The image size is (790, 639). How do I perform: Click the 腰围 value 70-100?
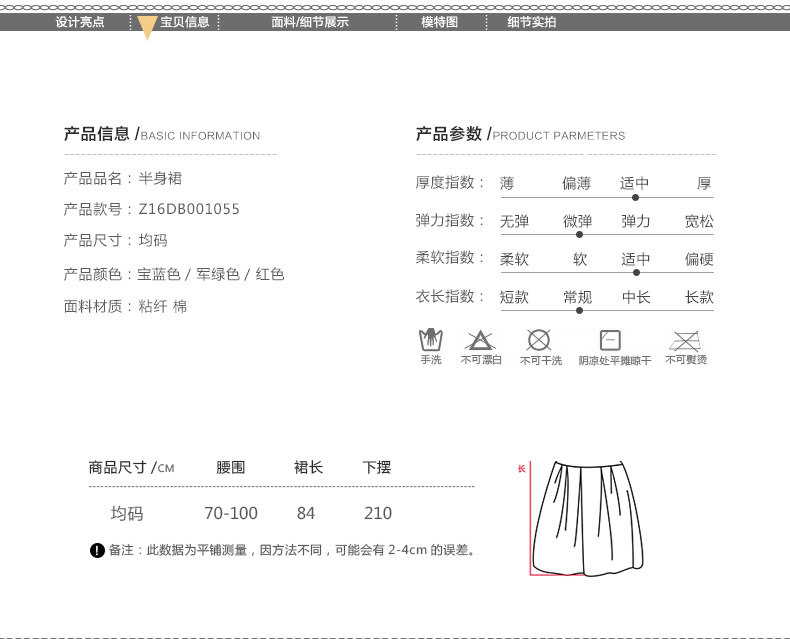pyautogui.click(x=231, y=514)
